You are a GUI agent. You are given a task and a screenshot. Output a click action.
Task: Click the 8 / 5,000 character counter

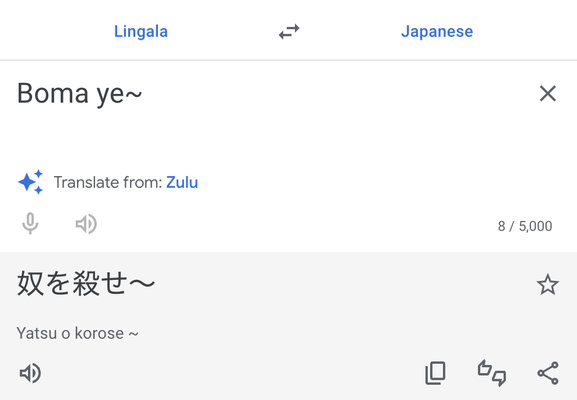coord(525,226)
